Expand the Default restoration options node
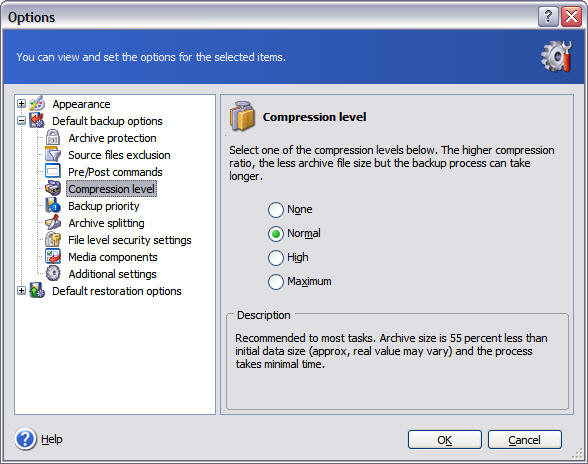The image size is (588, 464). pos(22,290)
